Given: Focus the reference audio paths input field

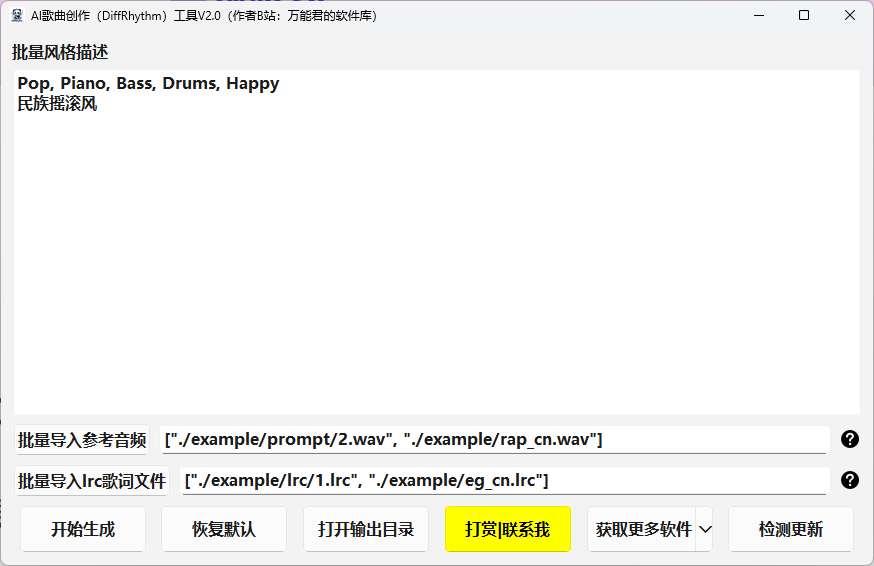Looking at the screenshot, I should coord(494,440).
